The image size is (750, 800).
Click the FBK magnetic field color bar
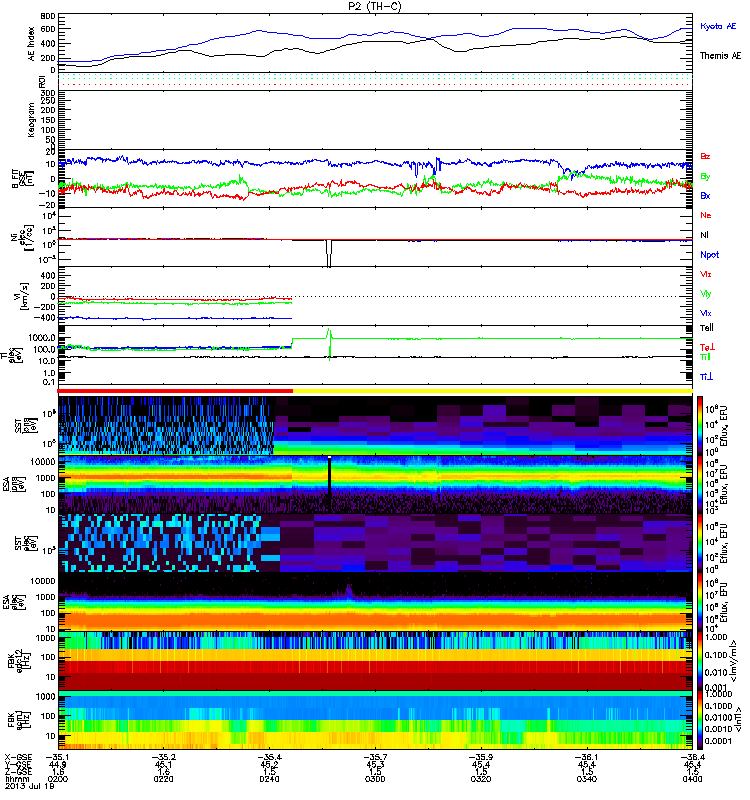click(700, 720)
